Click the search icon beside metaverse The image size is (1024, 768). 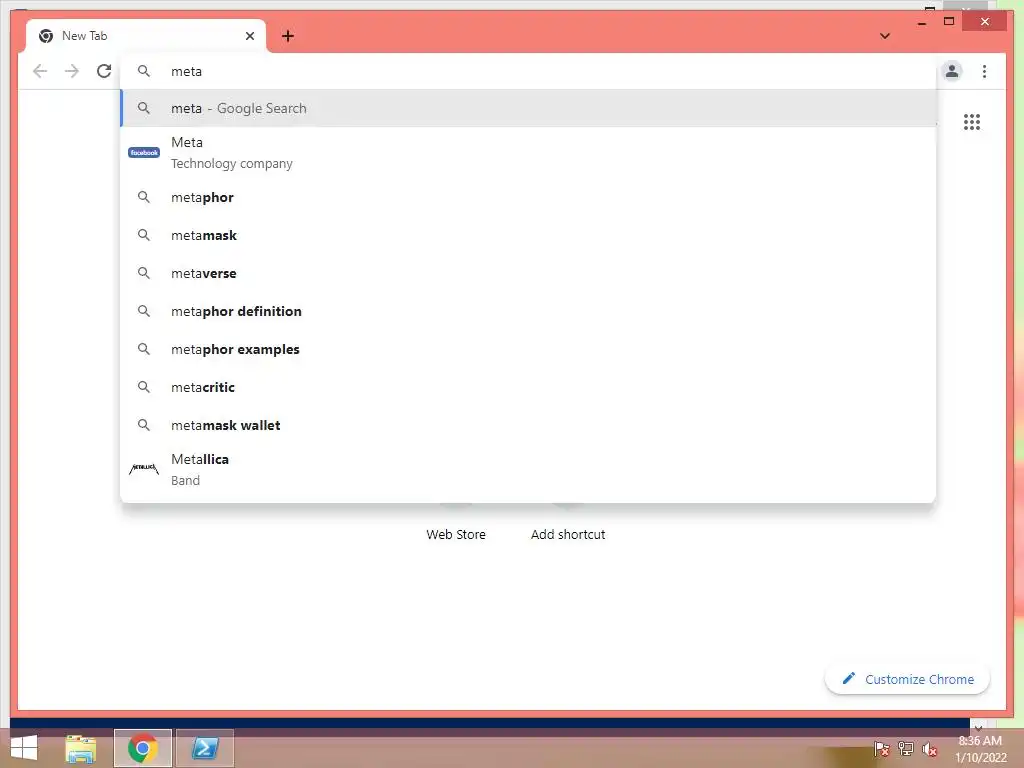pos(144,273)
